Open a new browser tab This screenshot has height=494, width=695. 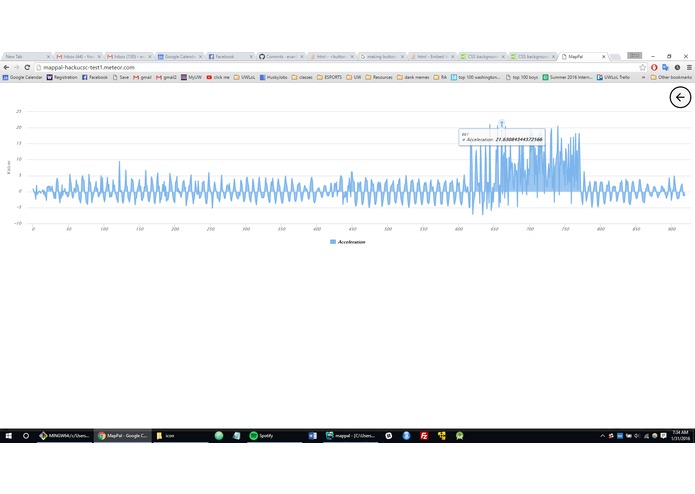(615, 57)
